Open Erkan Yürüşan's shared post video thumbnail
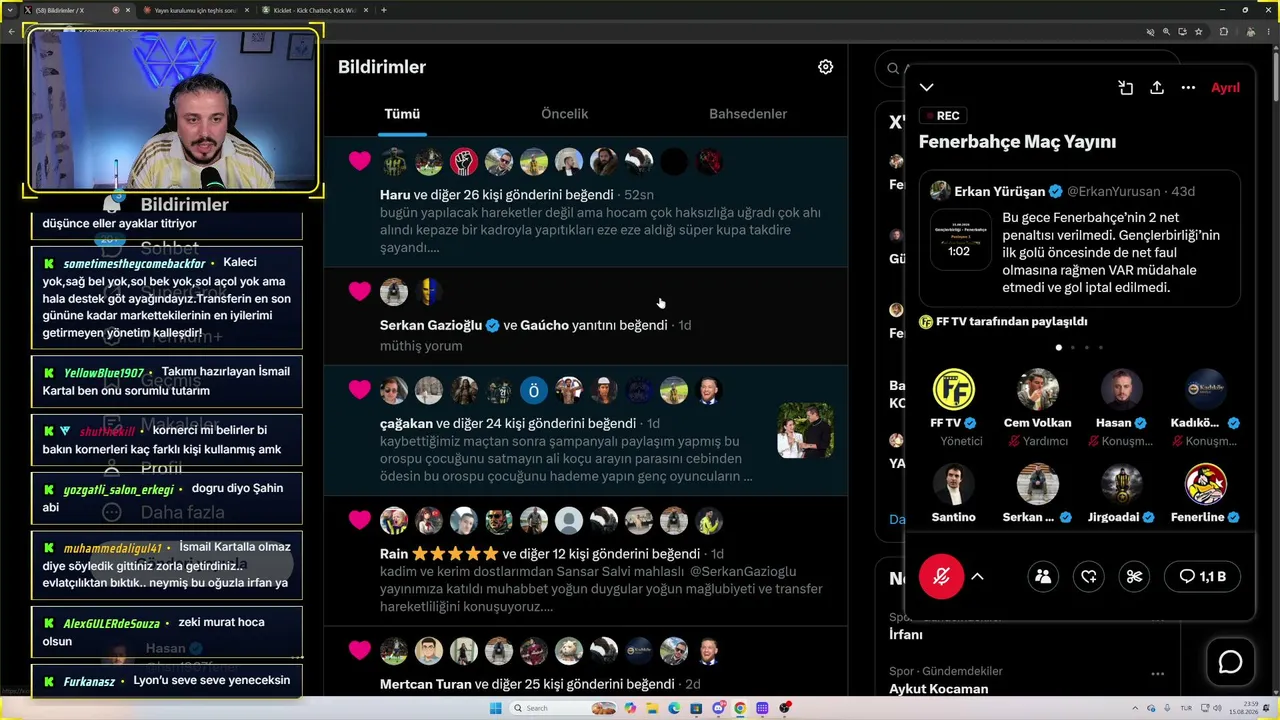The image size is (1280, 720). 960,240
